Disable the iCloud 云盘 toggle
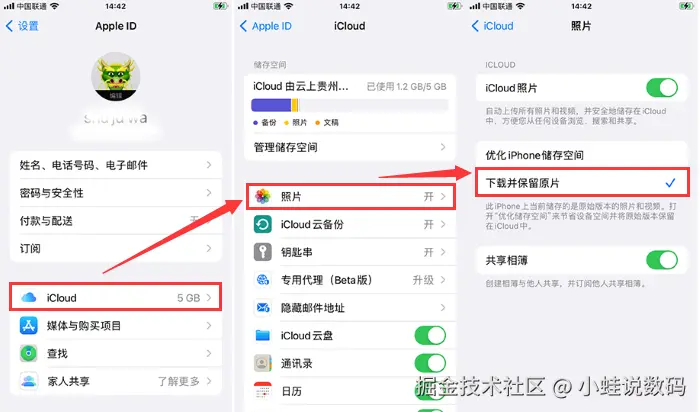This screenshot has height=412, width=700. (x=430, y=335)
